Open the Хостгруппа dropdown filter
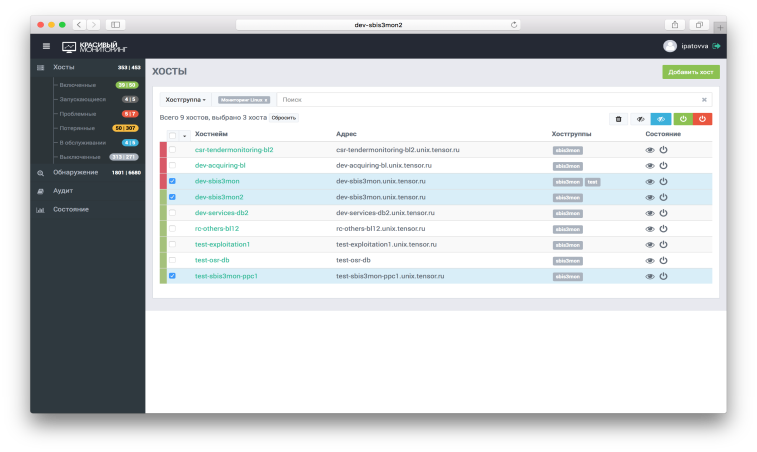Viewport: 757px width, 452px height. click(185, 99)
